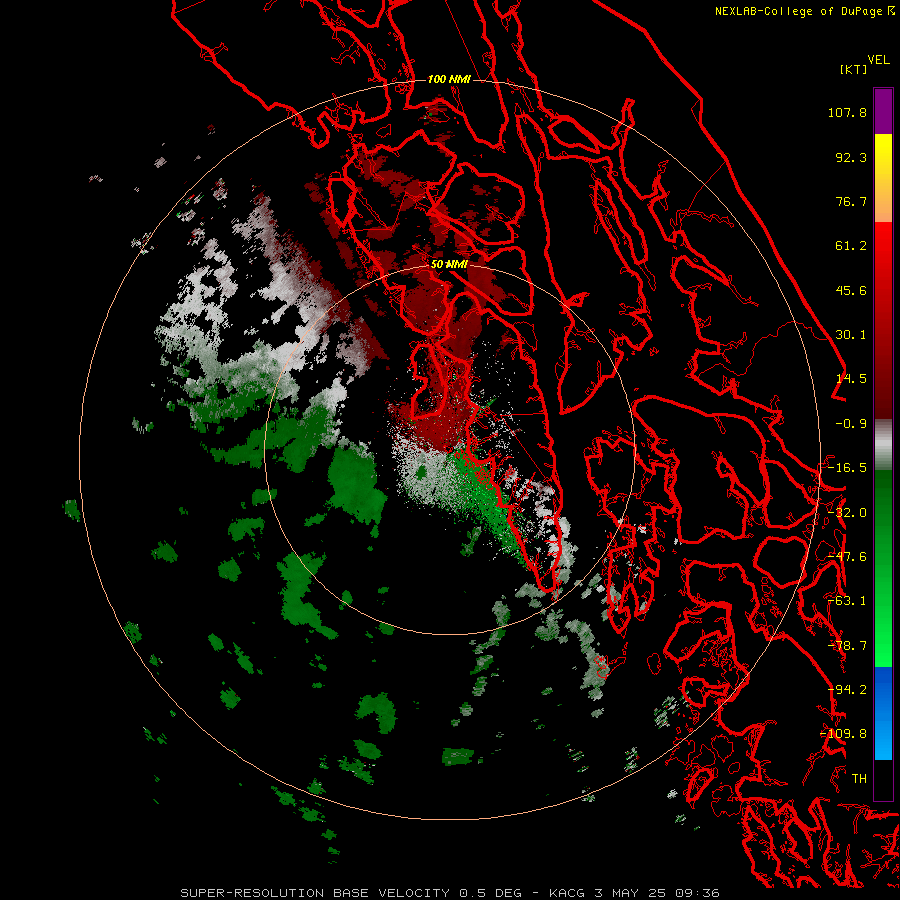Click the -78.7 legend value
This screenshot has height=900, width=900.
point(847,646)
